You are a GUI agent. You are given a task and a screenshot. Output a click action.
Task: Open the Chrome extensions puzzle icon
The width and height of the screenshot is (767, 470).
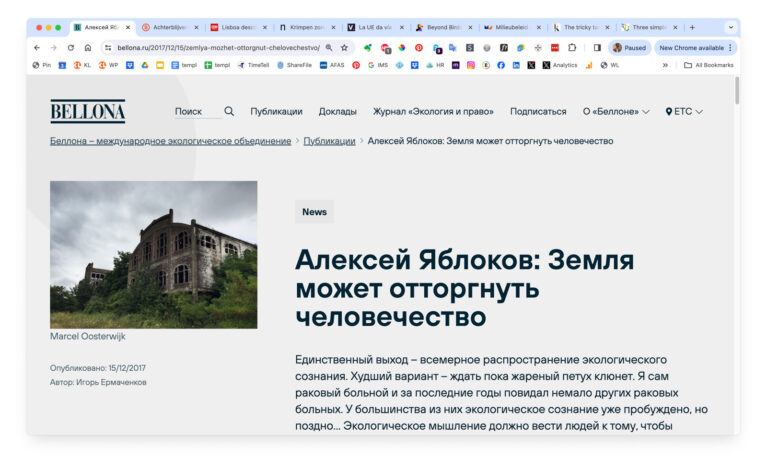572,47
